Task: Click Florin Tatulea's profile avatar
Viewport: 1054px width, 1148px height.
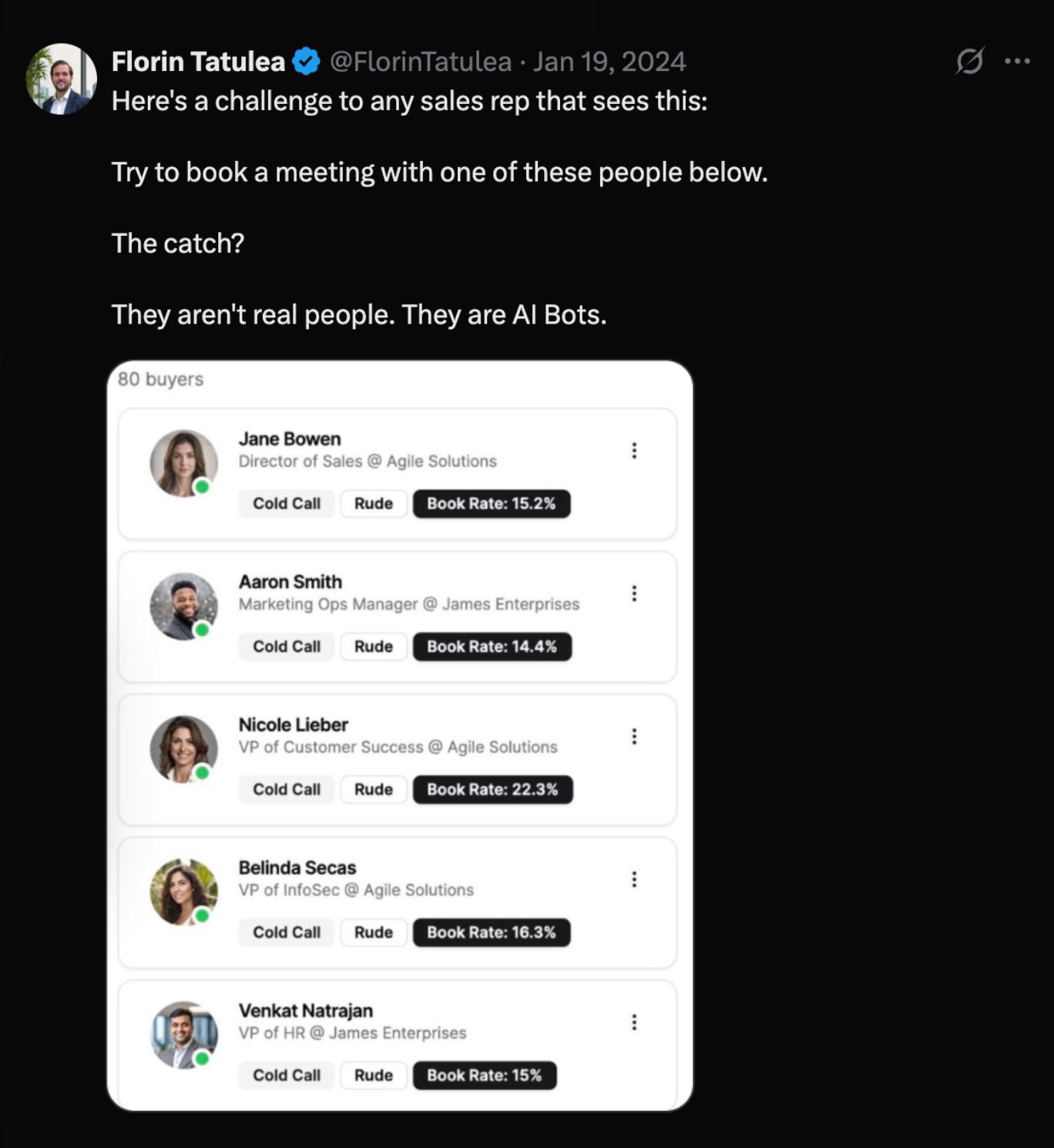Action: point(62,79)
